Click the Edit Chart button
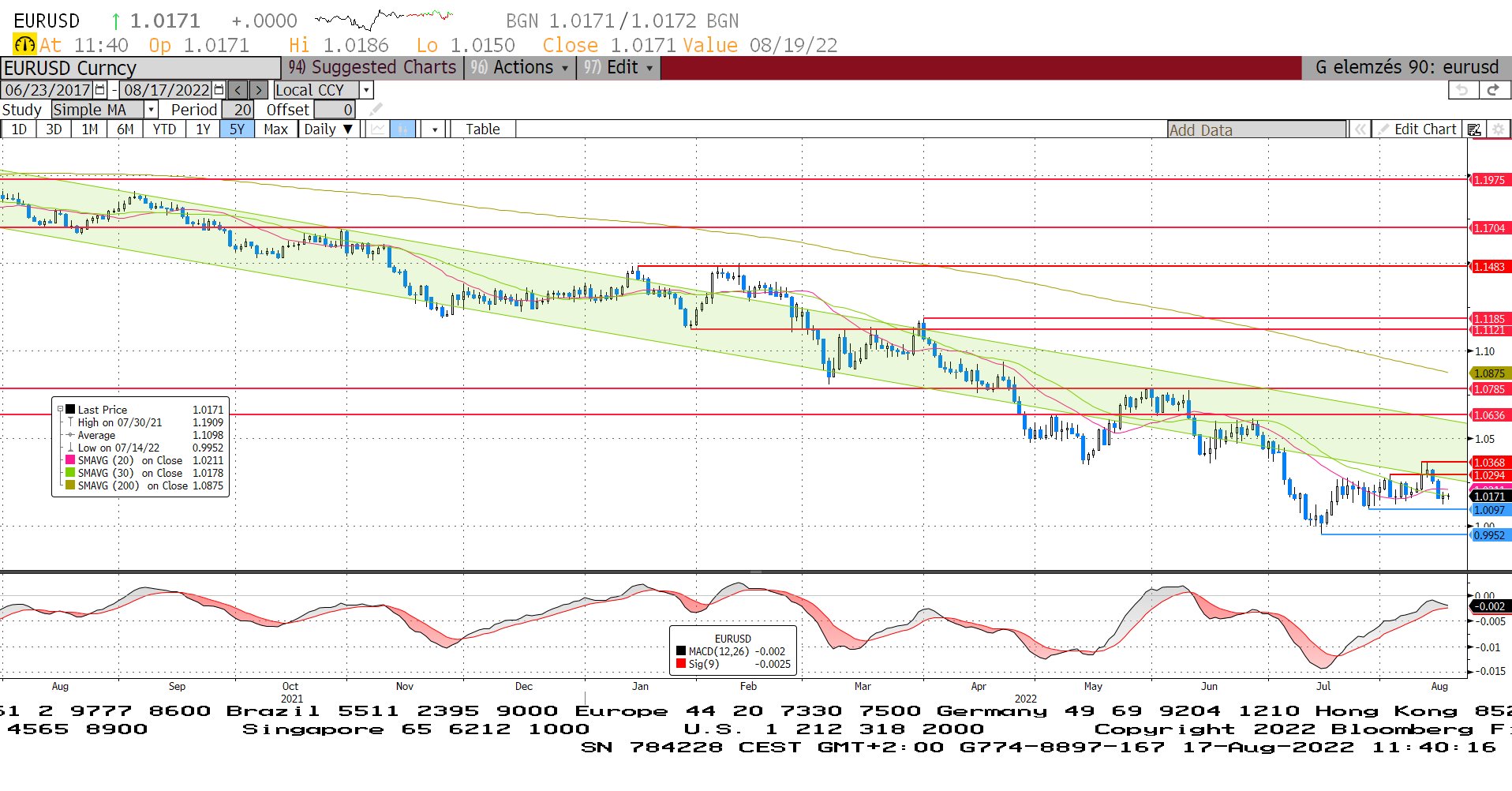The width and height of the screenshot is (1512, 791). coord(1418,129)
